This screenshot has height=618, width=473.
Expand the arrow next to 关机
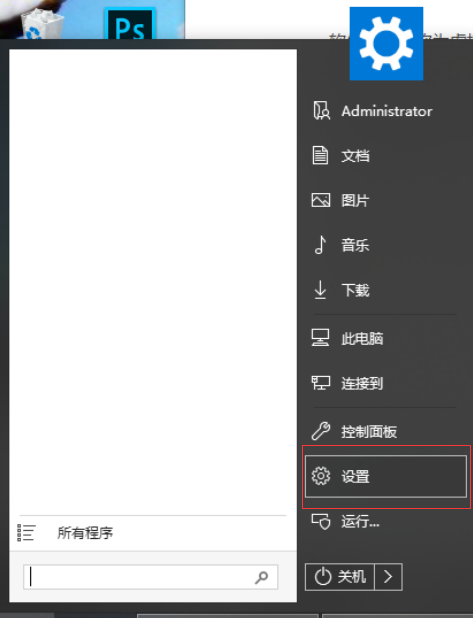tap(388, 577)
